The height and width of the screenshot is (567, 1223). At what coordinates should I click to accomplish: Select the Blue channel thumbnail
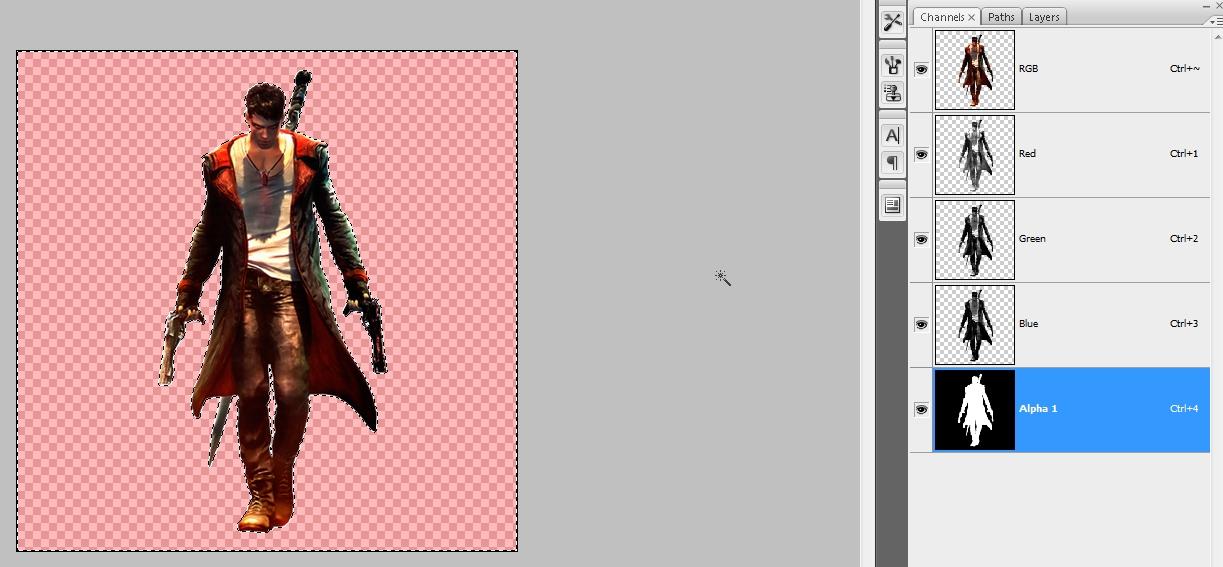point(975,324)
